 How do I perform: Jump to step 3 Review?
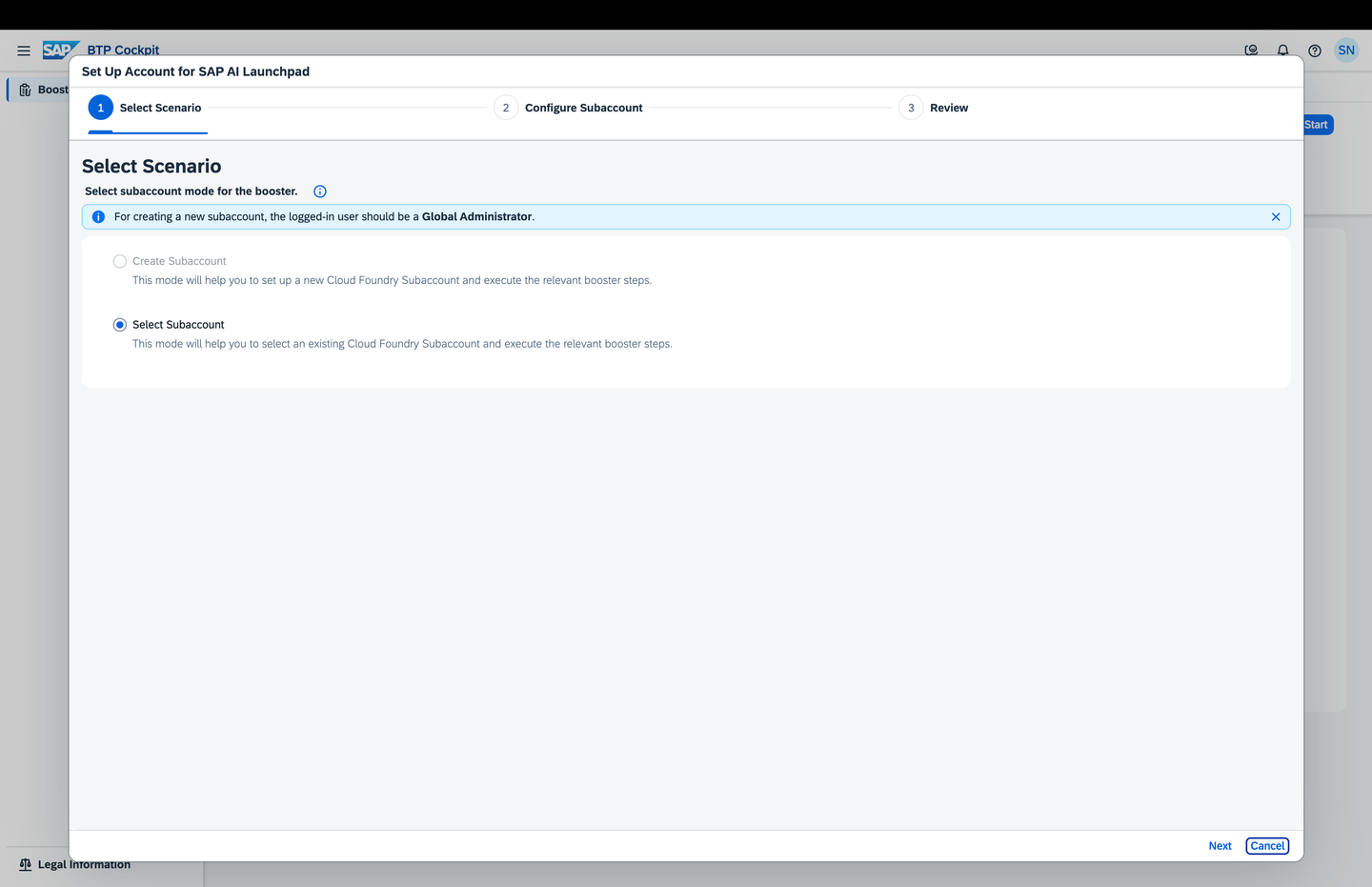[934, 108]
